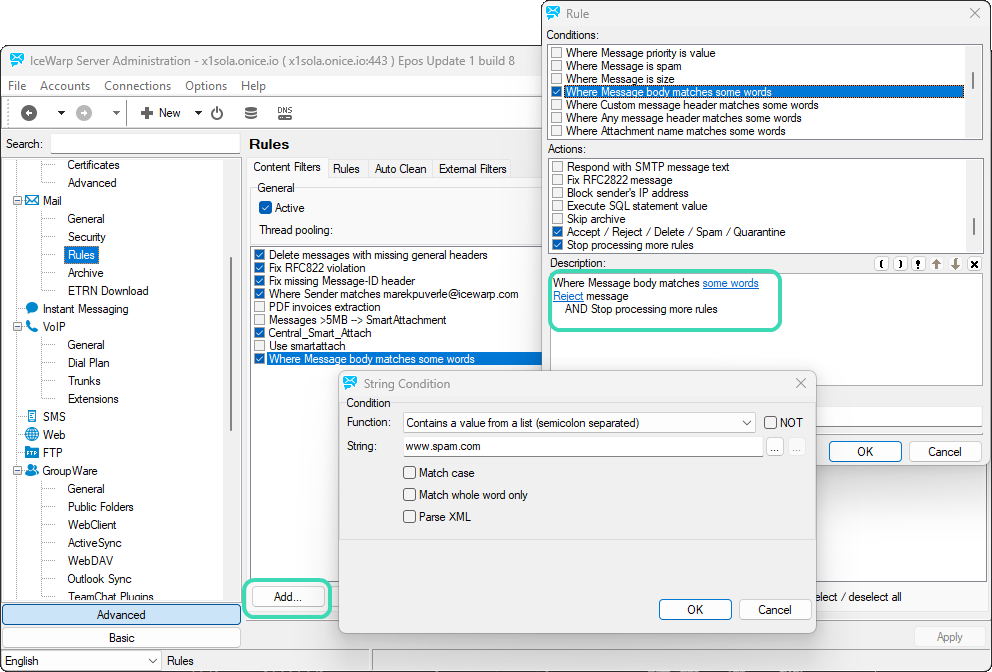Confirm String Condition with OK
Screen dimensions: 992x672
point(695,609)
